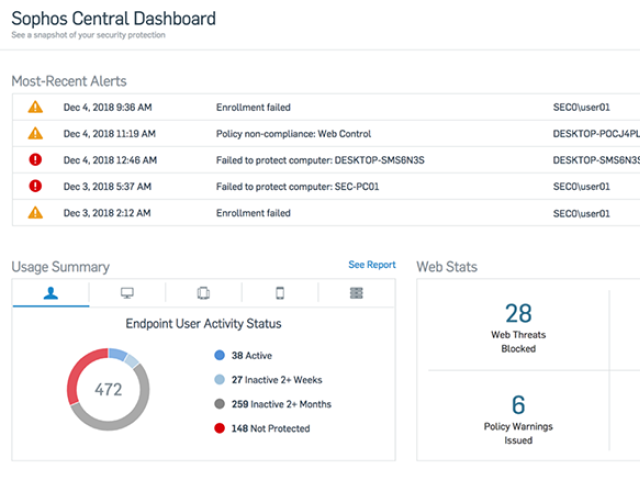Viewport: 640px width, 480px height.
Task: Open the See Report link
Action: point(371,265)
